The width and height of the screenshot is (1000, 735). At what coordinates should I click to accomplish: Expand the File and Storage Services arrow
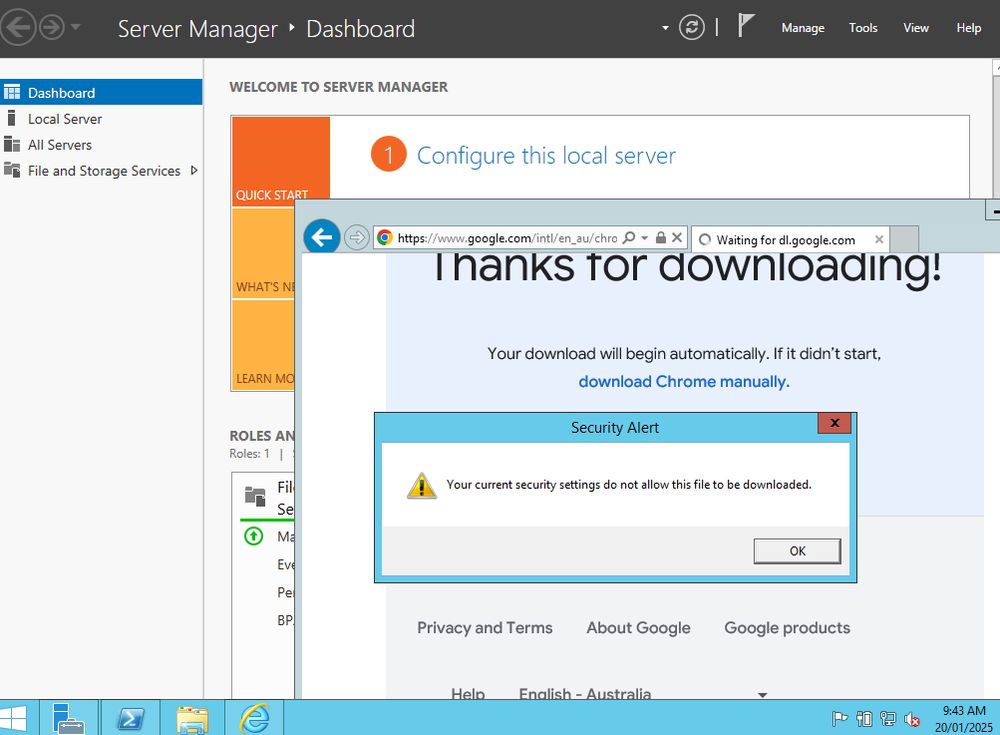pos(194,170)
